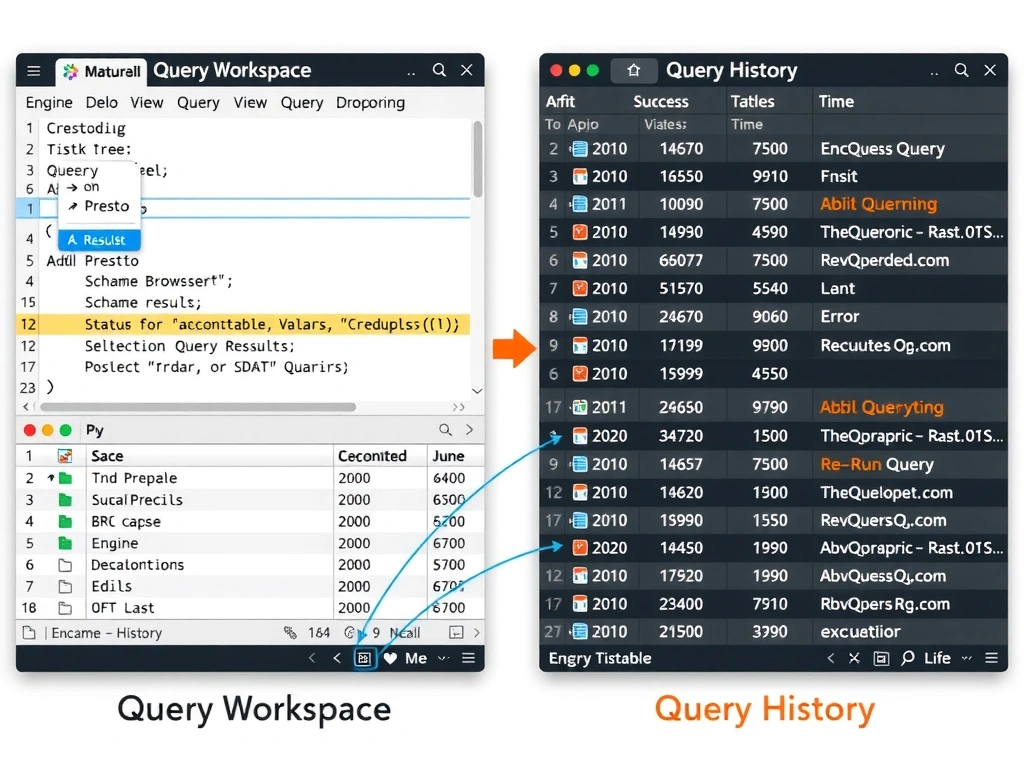This screenshot has height=768, width=1024.
Task: Open hamburger menu in Query Workspace title bar
Action: [x=33, y=71]
